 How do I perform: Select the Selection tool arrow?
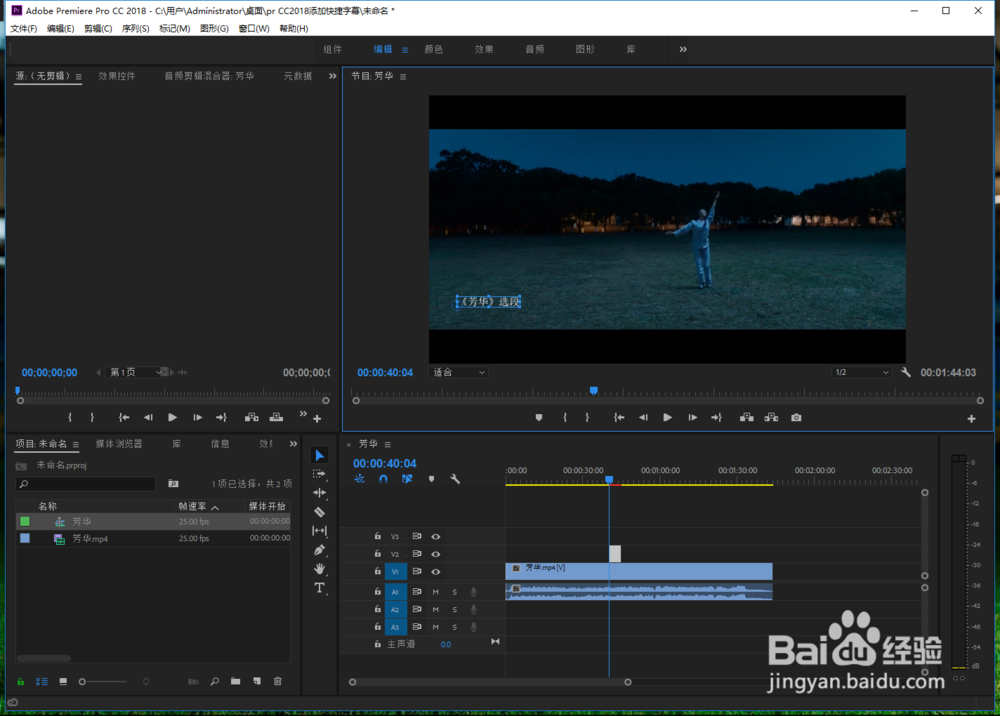coord(320,455)
